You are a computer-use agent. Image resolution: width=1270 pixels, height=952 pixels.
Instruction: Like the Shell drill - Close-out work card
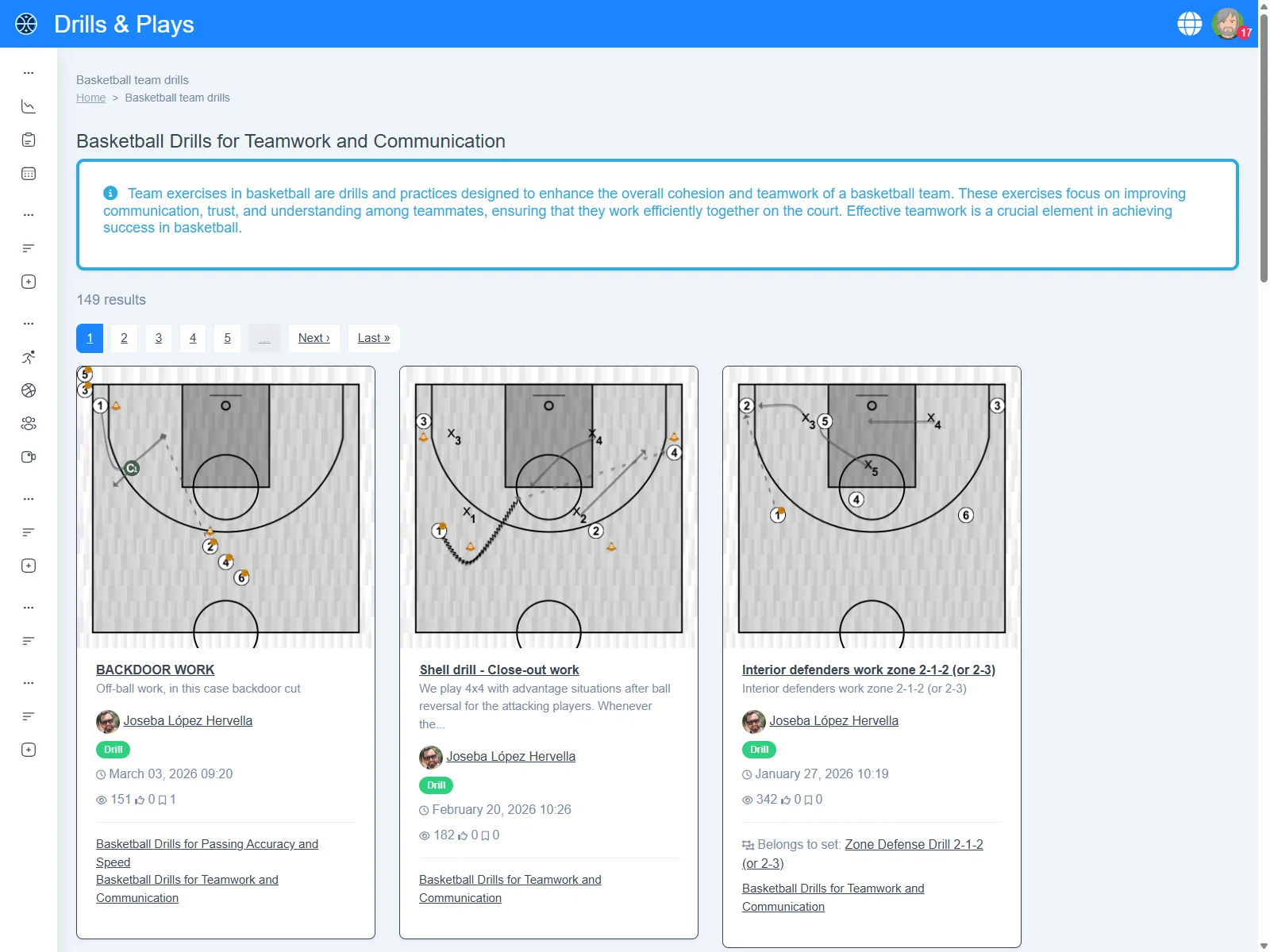click(463, 835)
